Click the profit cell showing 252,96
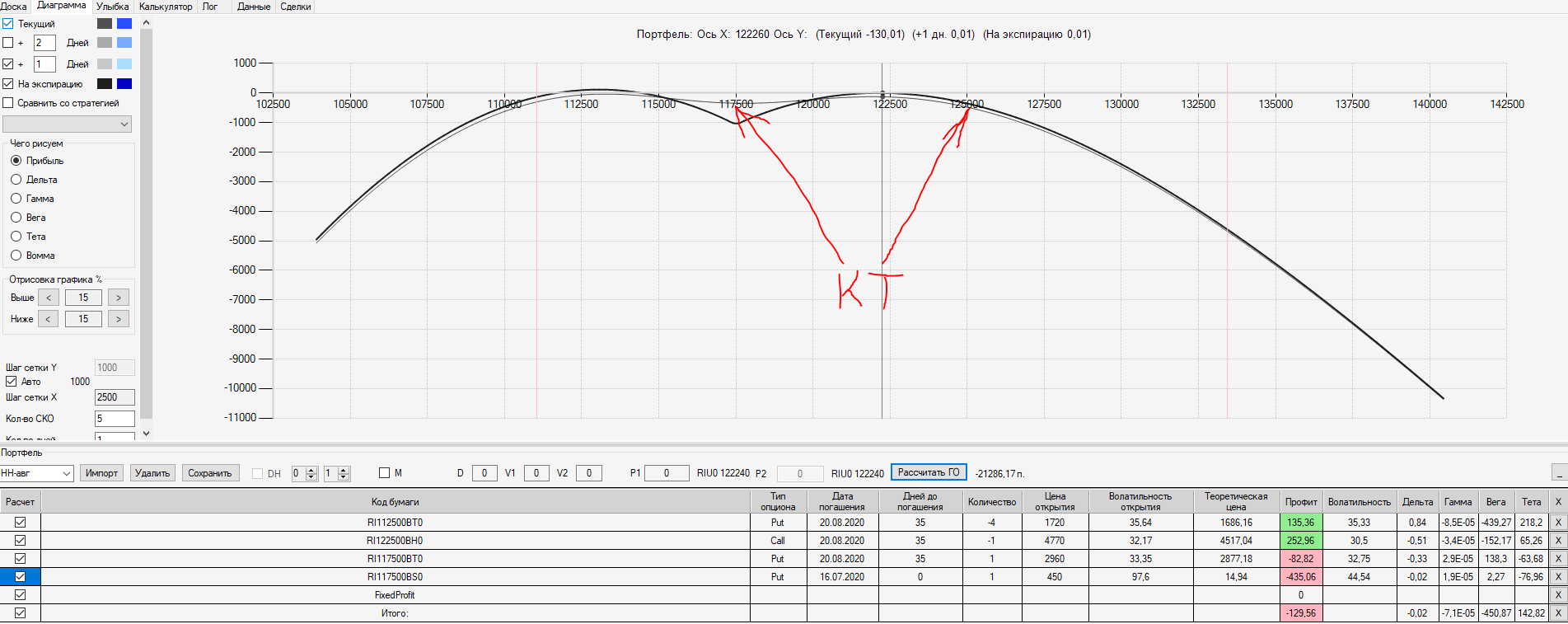 tap(1301, 541)
